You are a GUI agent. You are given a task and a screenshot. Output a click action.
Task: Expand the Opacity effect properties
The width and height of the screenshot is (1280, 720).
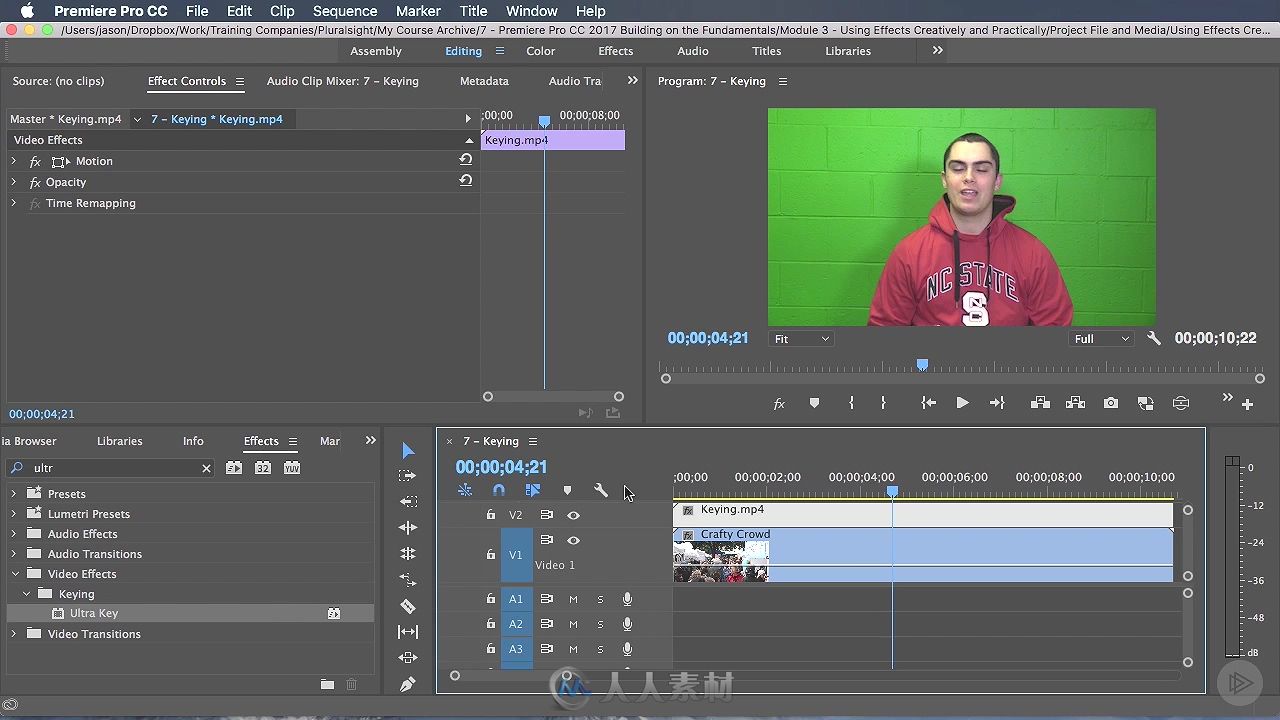point(14,181)
